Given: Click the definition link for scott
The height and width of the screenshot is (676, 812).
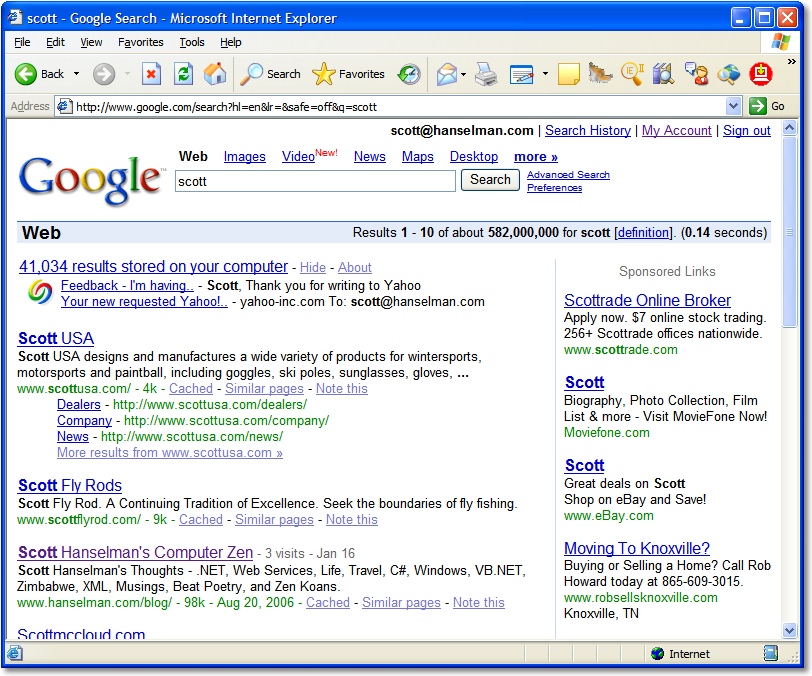Looking at the screenshot, I should click(x=644, y=233).
